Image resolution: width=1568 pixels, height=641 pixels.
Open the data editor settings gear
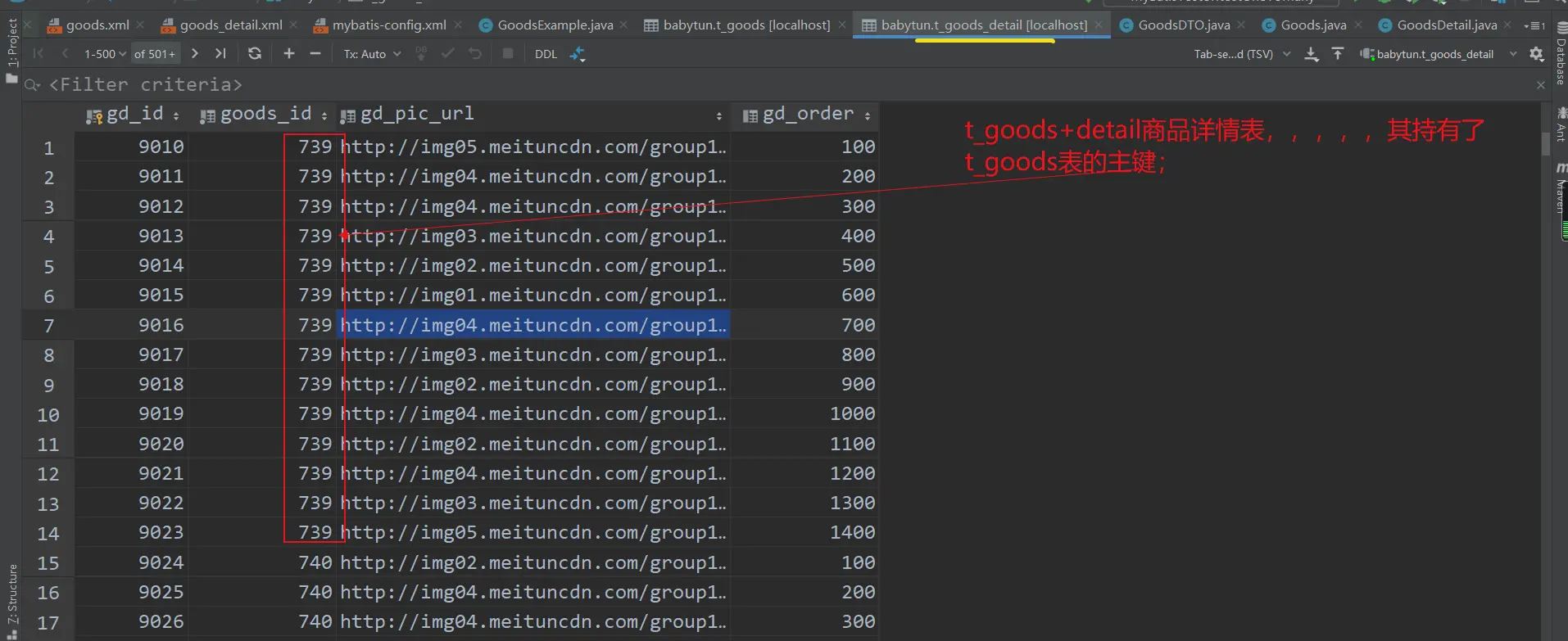[x=1537, y=54]
